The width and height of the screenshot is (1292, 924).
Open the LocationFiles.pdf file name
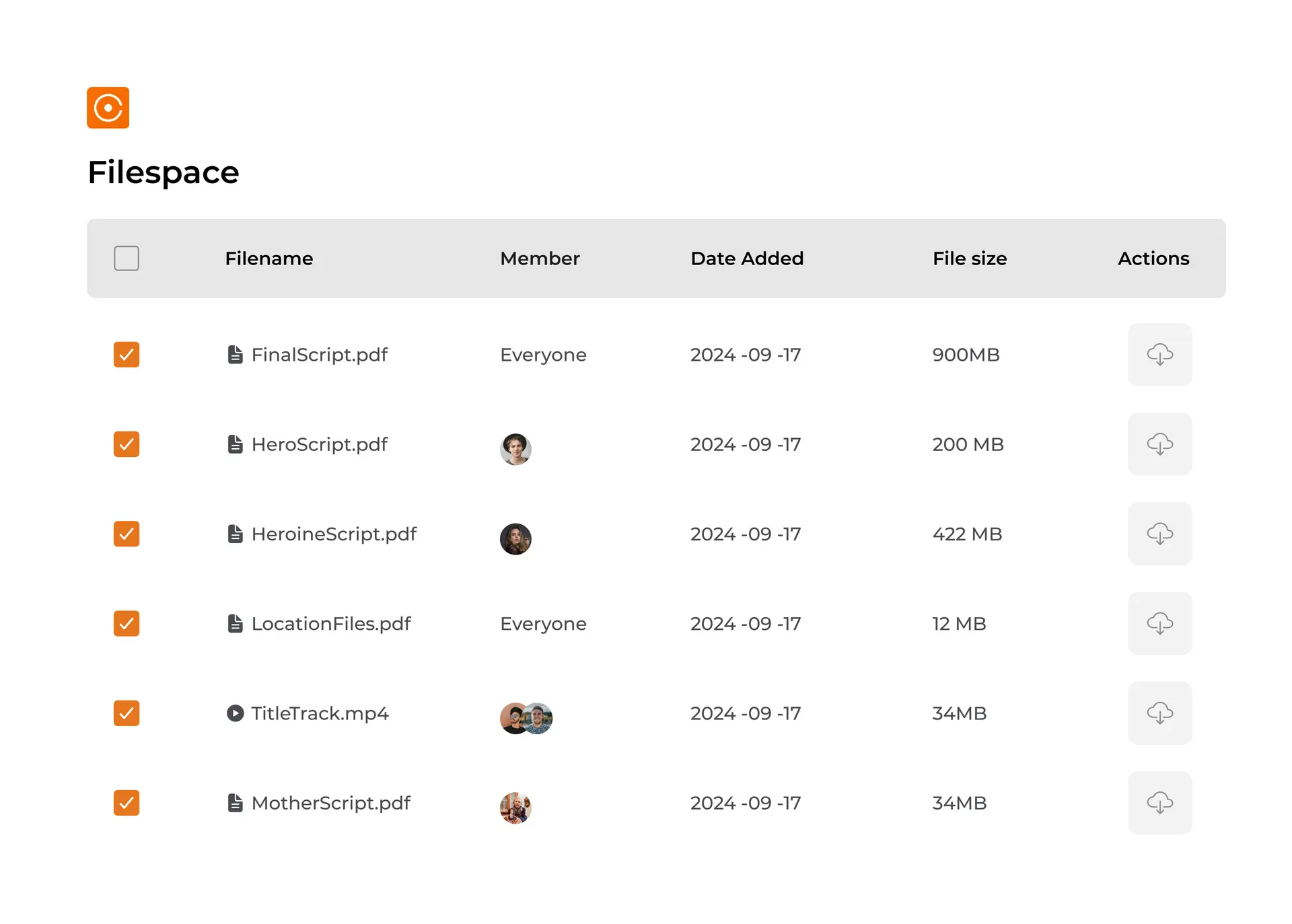[x=330, y=624]
